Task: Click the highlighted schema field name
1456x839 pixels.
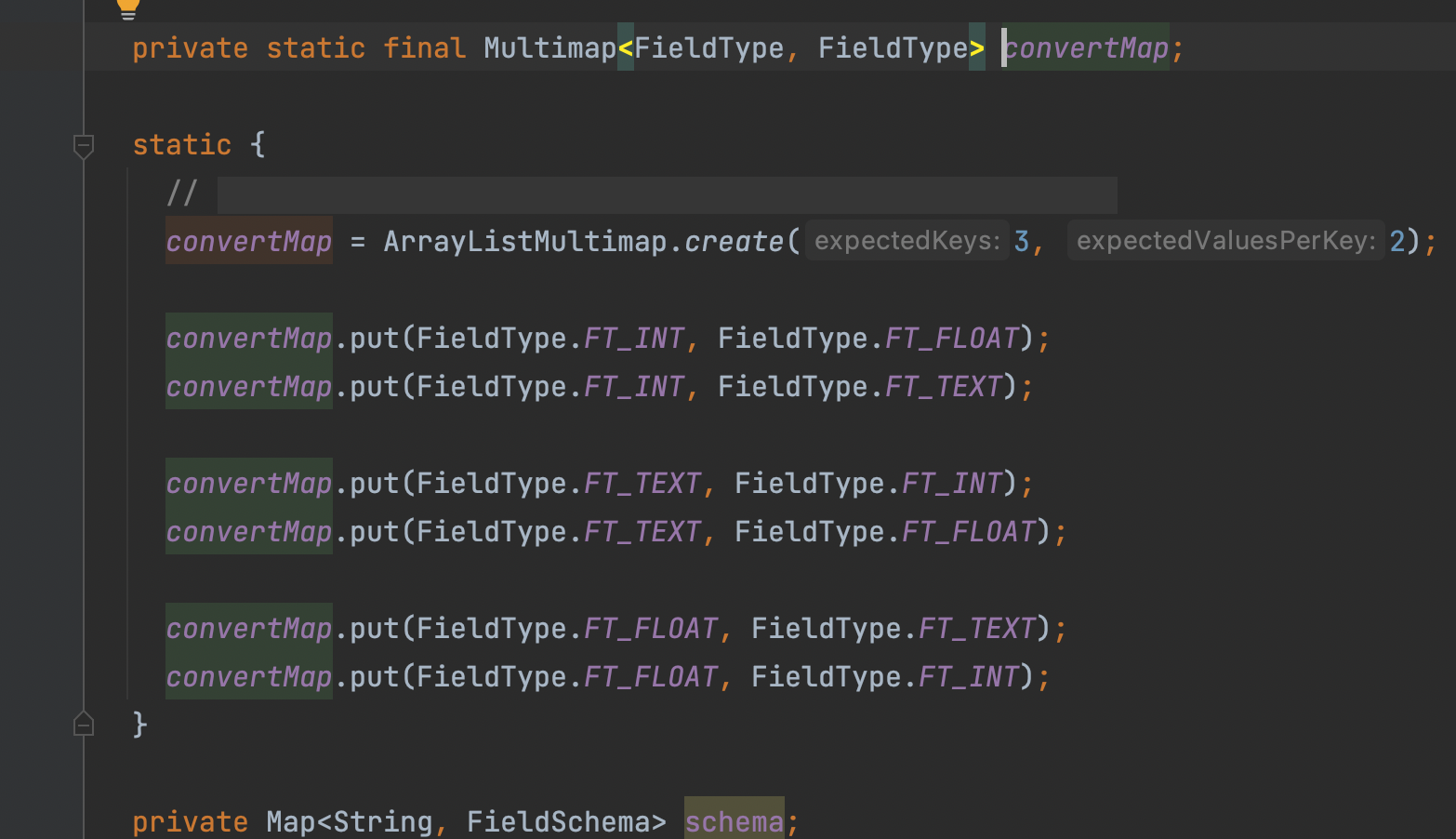Action: (735, 821)
